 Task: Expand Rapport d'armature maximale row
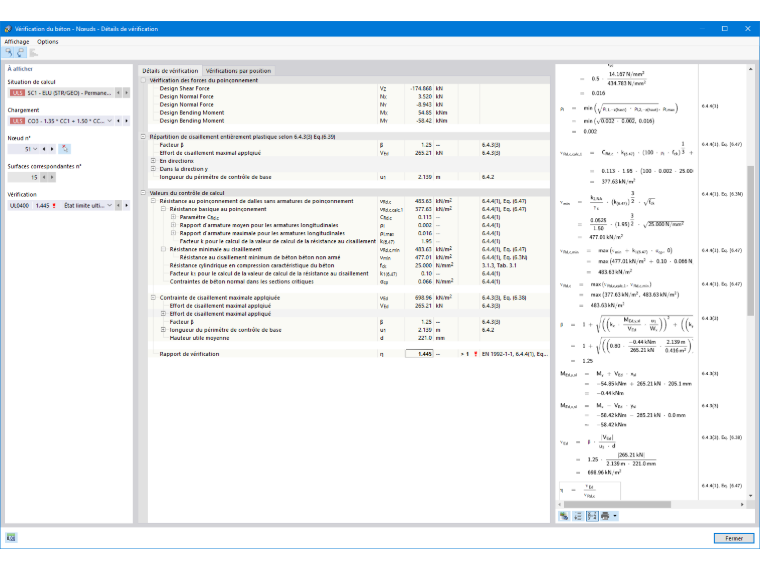tap(174, 233)
